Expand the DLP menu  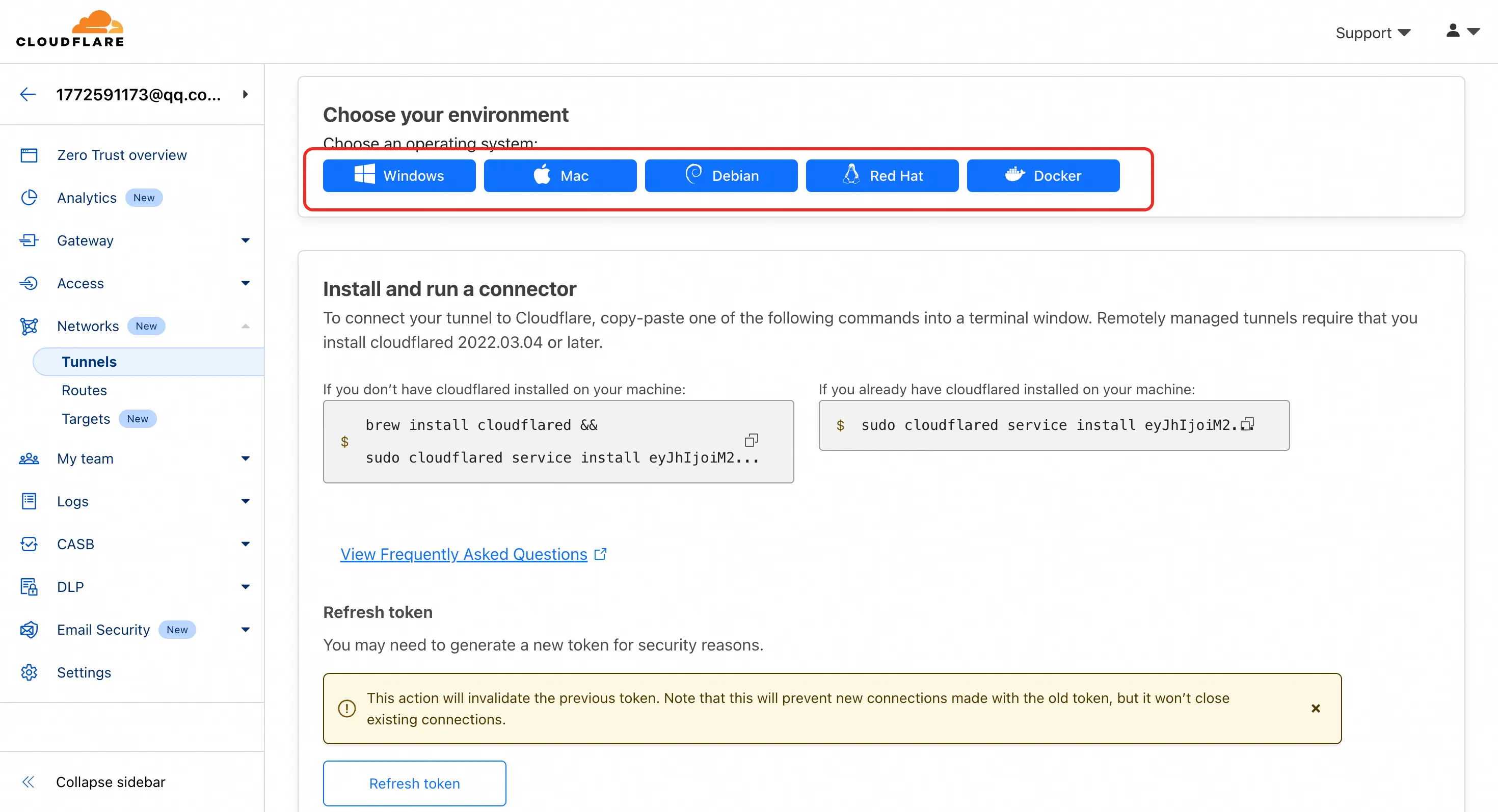[x=246, y=587]
